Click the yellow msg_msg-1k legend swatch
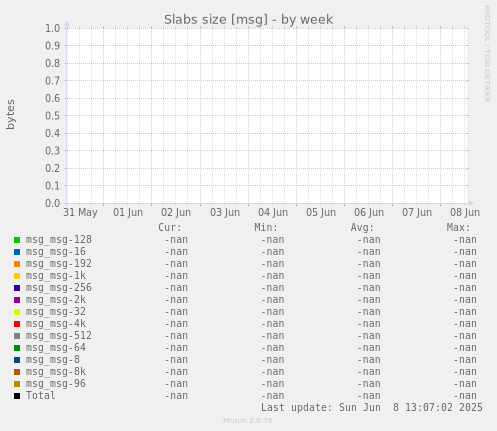Screen dimensions: 497x431 [x=17, y=276]
